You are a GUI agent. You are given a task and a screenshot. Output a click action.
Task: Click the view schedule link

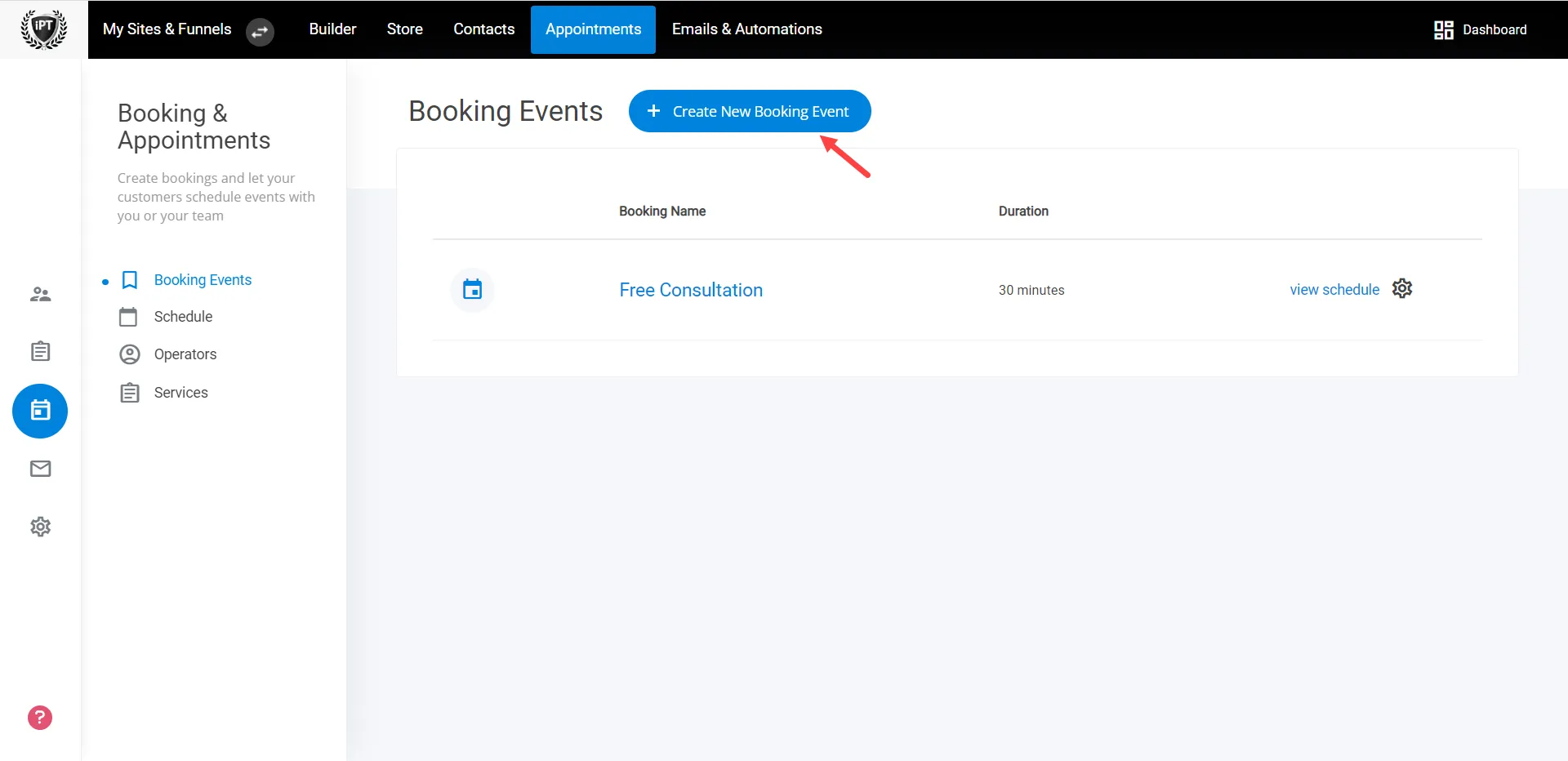pos(1334,290)
